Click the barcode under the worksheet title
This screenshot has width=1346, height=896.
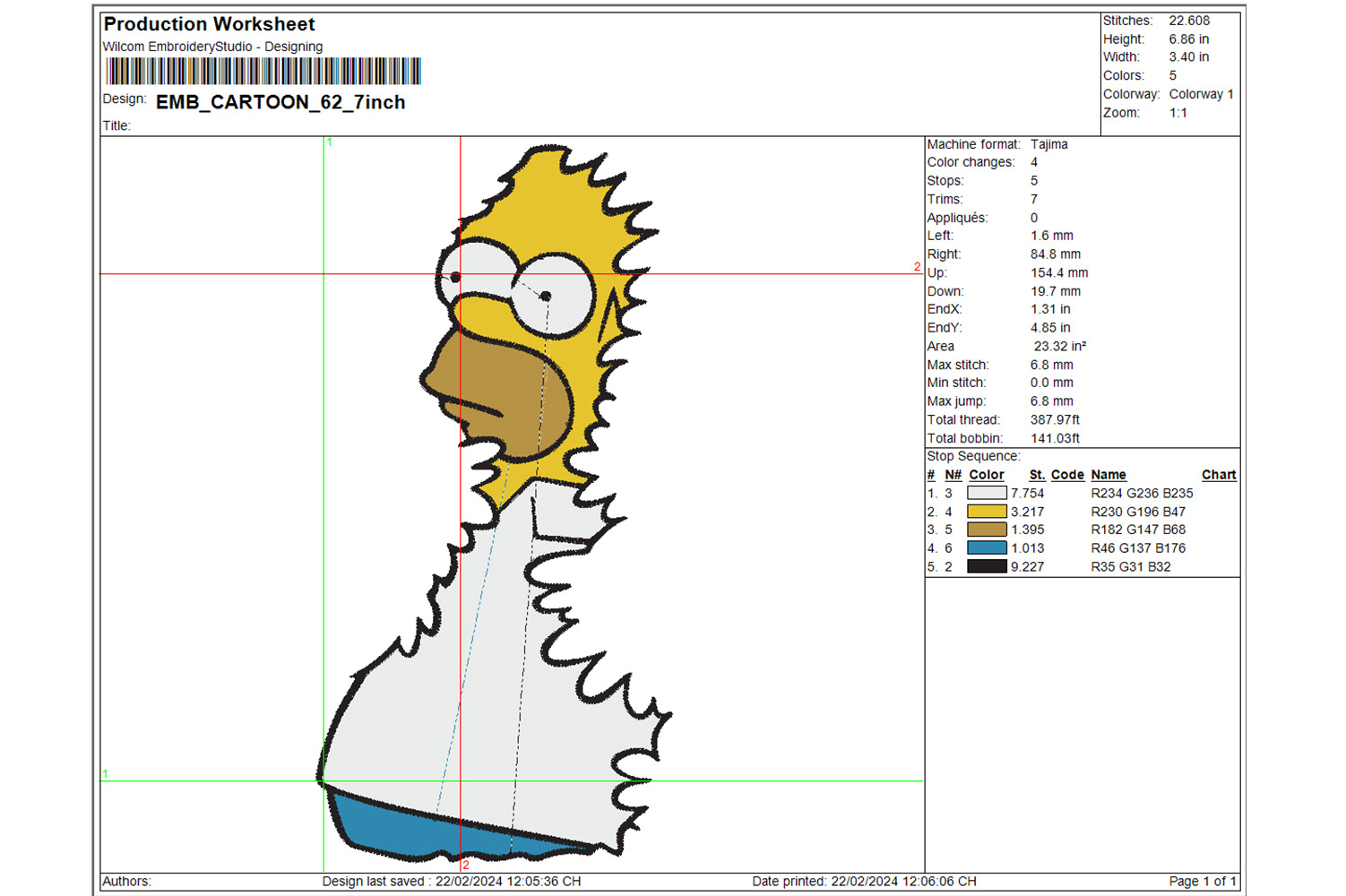[263, 71]
